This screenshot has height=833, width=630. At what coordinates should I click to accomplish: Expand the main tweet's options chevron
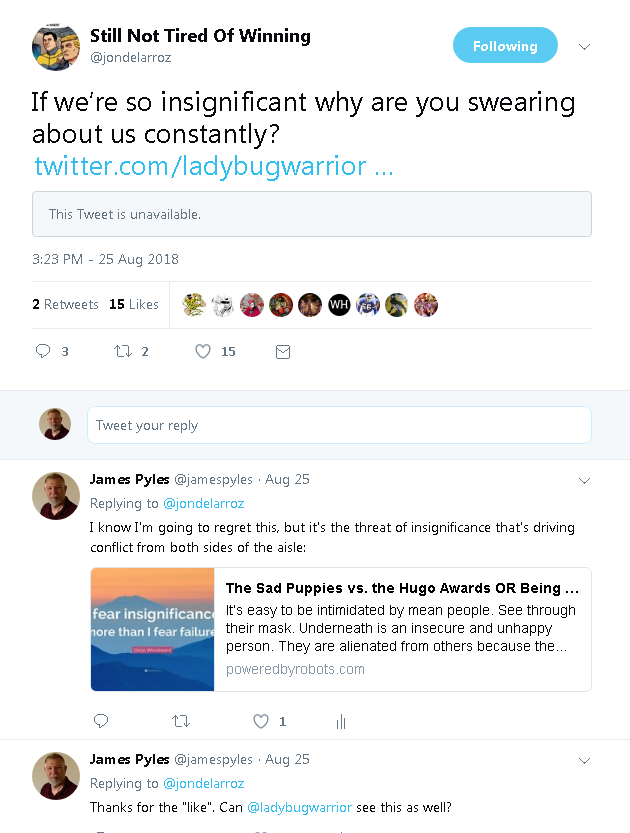pos(585,47)
